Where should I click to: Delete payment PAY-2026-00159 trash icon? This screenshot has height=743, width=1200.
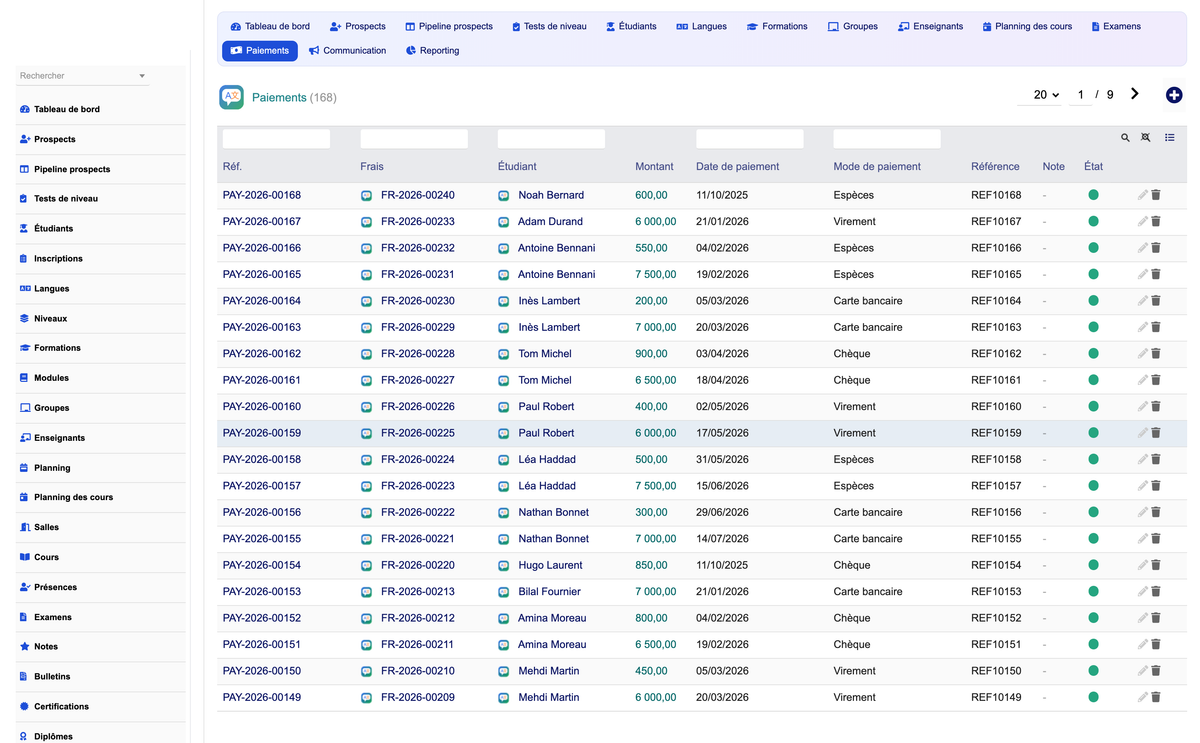click(1156, 433)
